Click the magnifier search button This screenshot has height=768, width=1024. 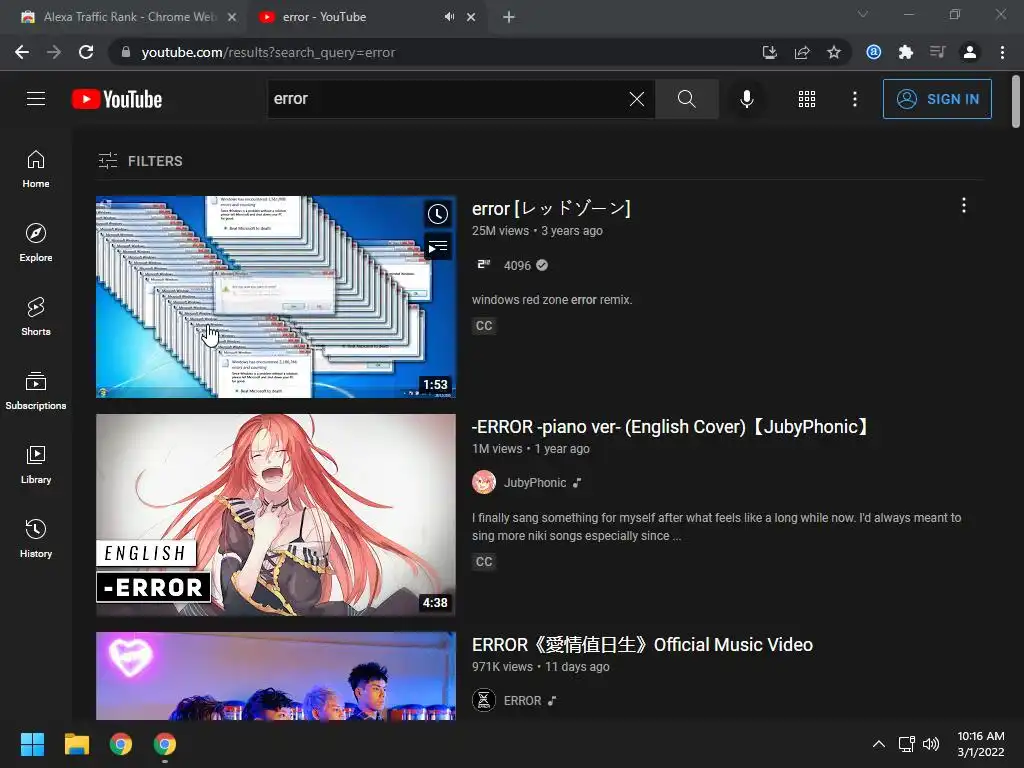(x=686, y=99)
